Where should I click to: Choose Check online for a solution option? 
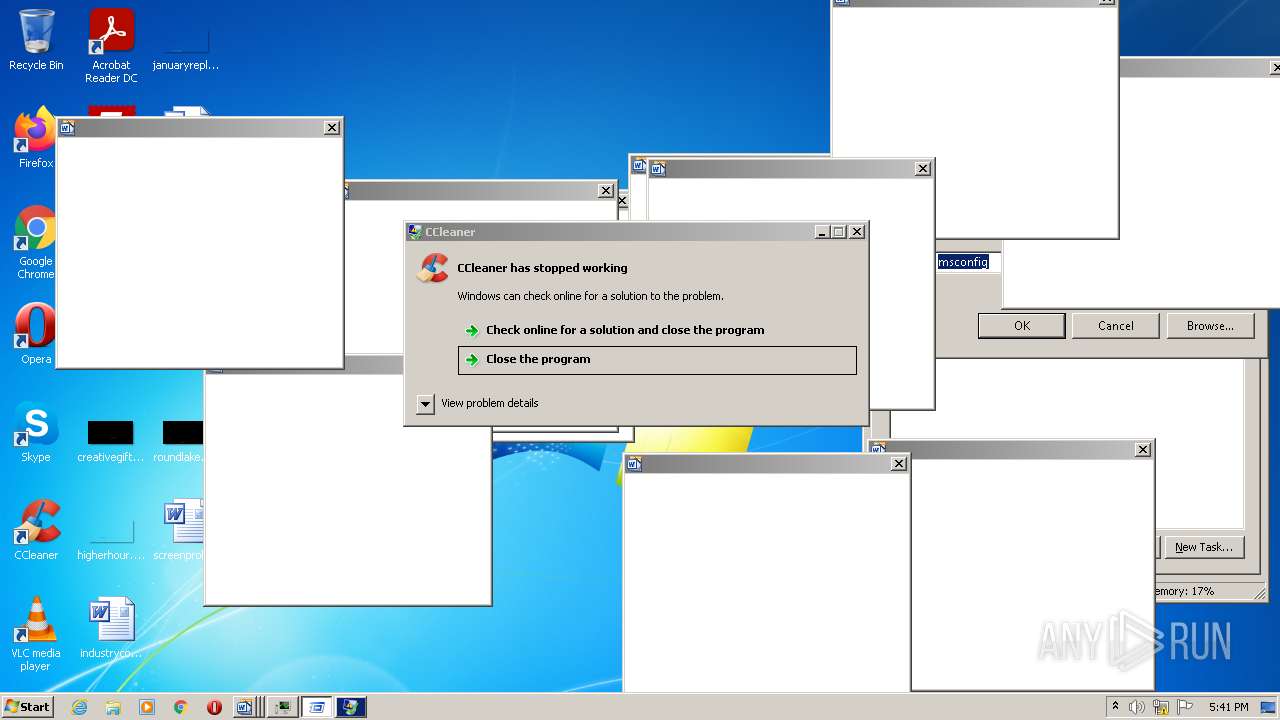625,330
